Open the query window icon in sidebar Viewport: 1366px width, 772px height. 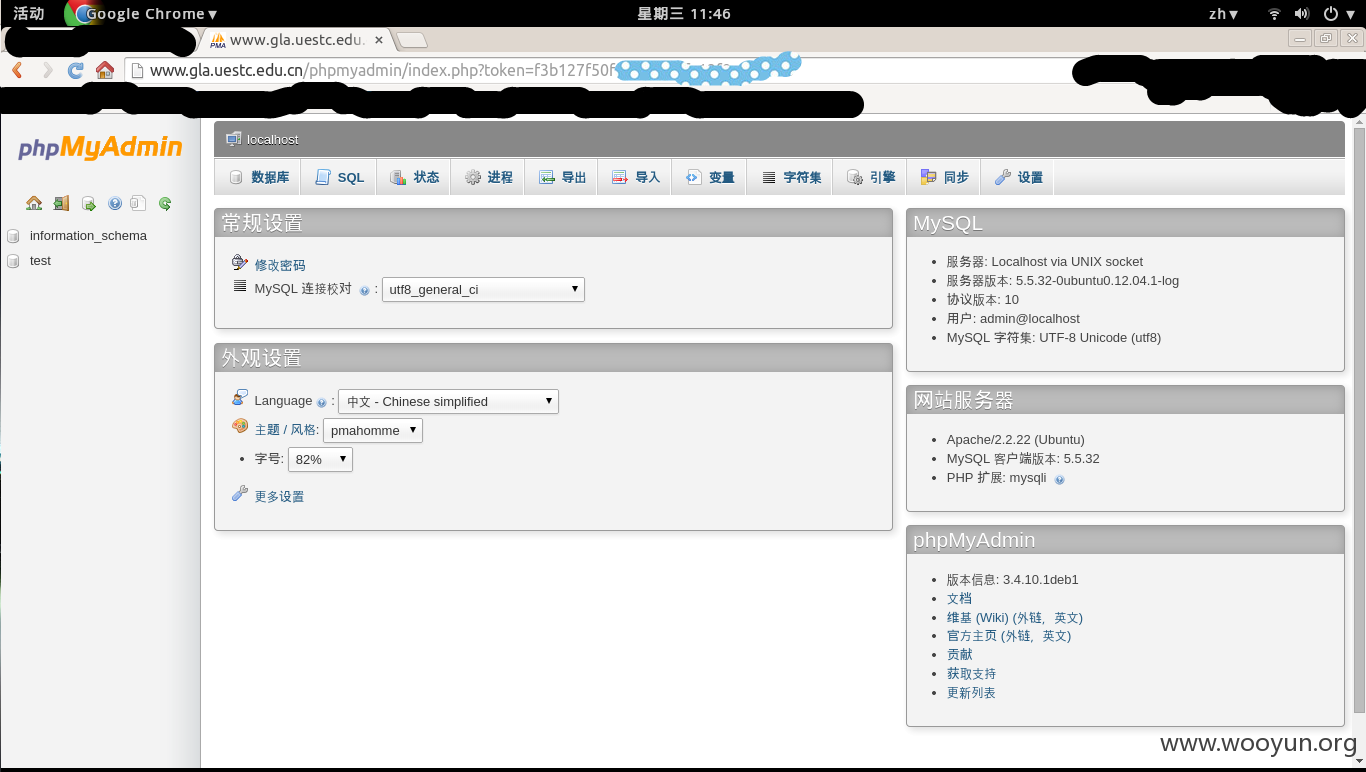[x=88, y=203]
